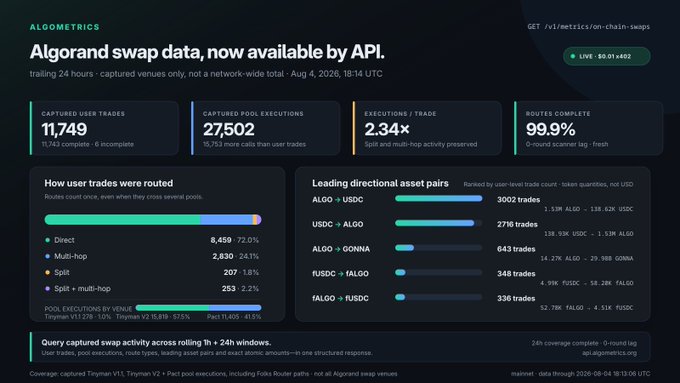
Task: Click the arrow between fUSDC and fALGO
Action: click(341, 274)
